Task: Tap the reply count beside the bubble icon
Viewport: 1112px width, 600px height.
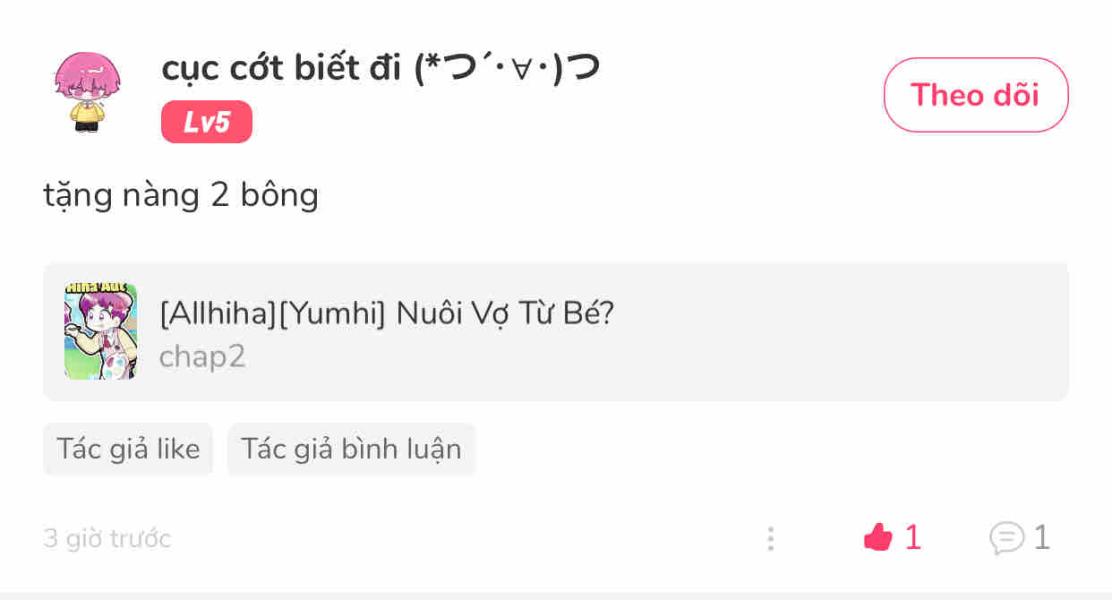Action: point(1042,538)
